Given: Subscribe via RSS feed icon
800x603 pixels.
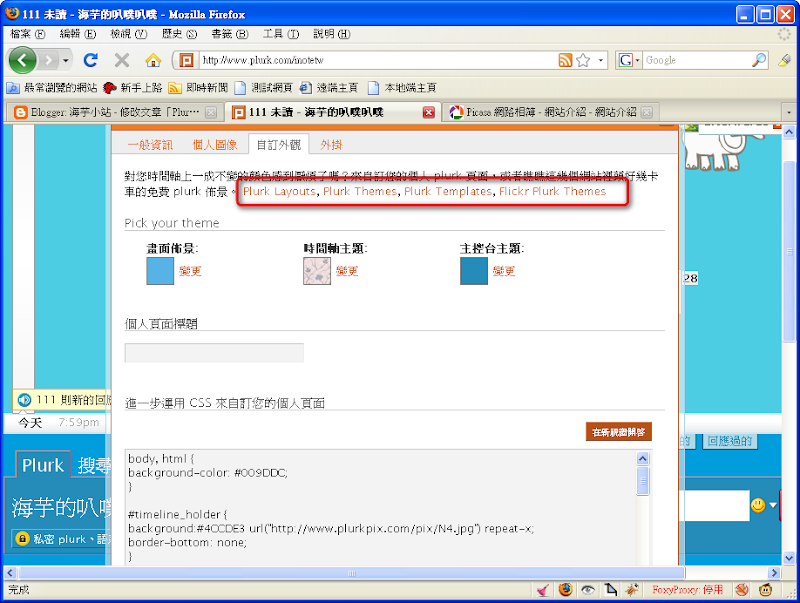Looking at the screenshot, I should coord(565,60).
